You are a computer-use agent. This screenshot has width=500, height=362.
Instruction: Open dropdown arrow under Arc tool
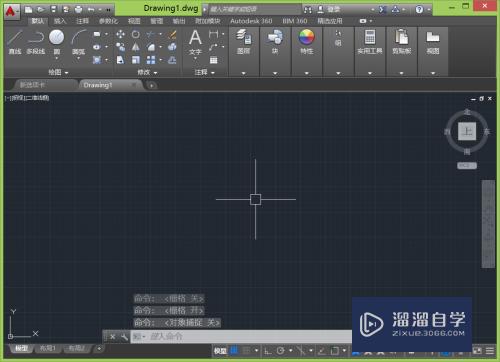point(79,59)
